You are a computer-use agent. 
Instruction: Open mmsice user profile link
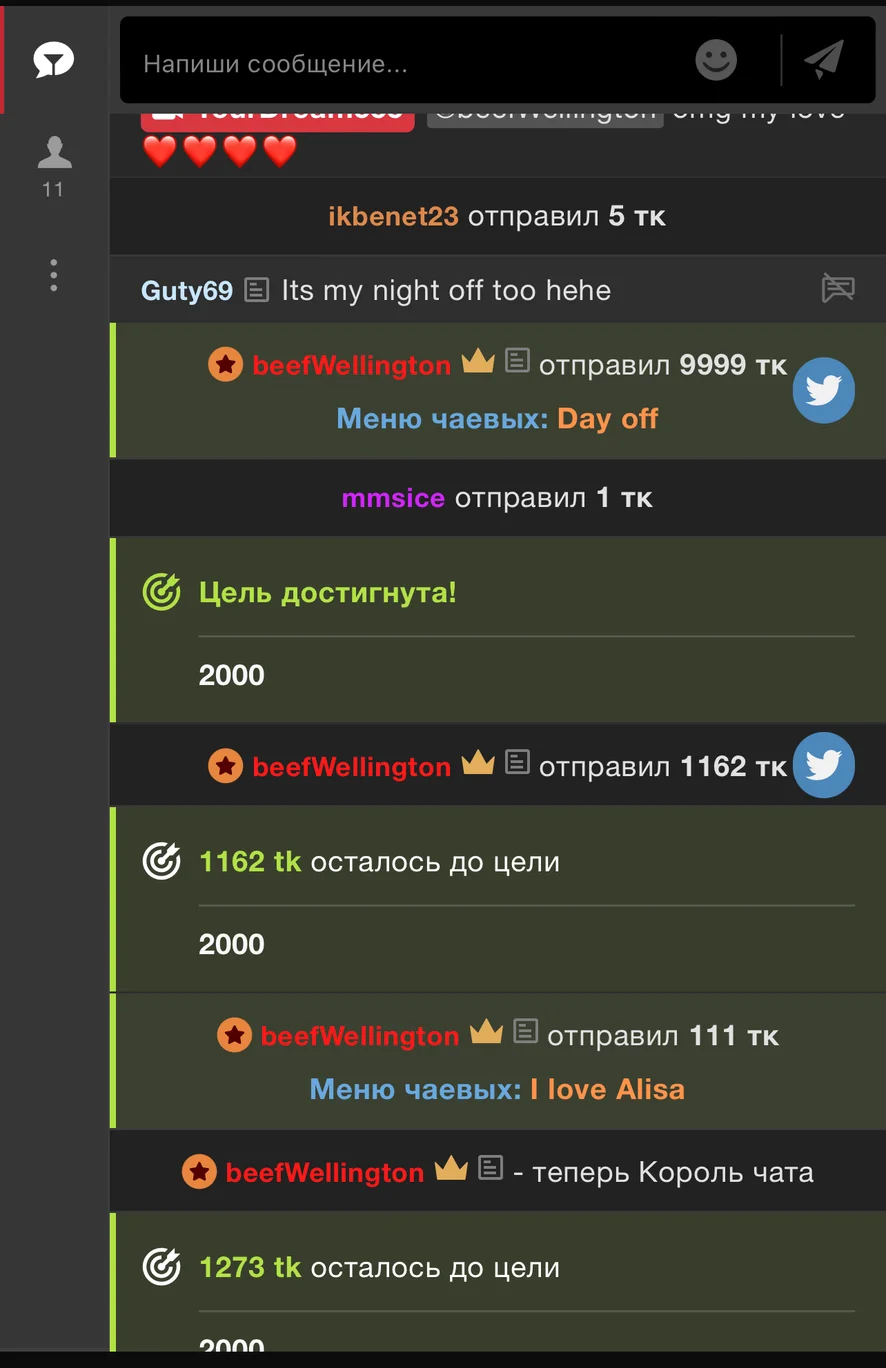tap(393, 498)
